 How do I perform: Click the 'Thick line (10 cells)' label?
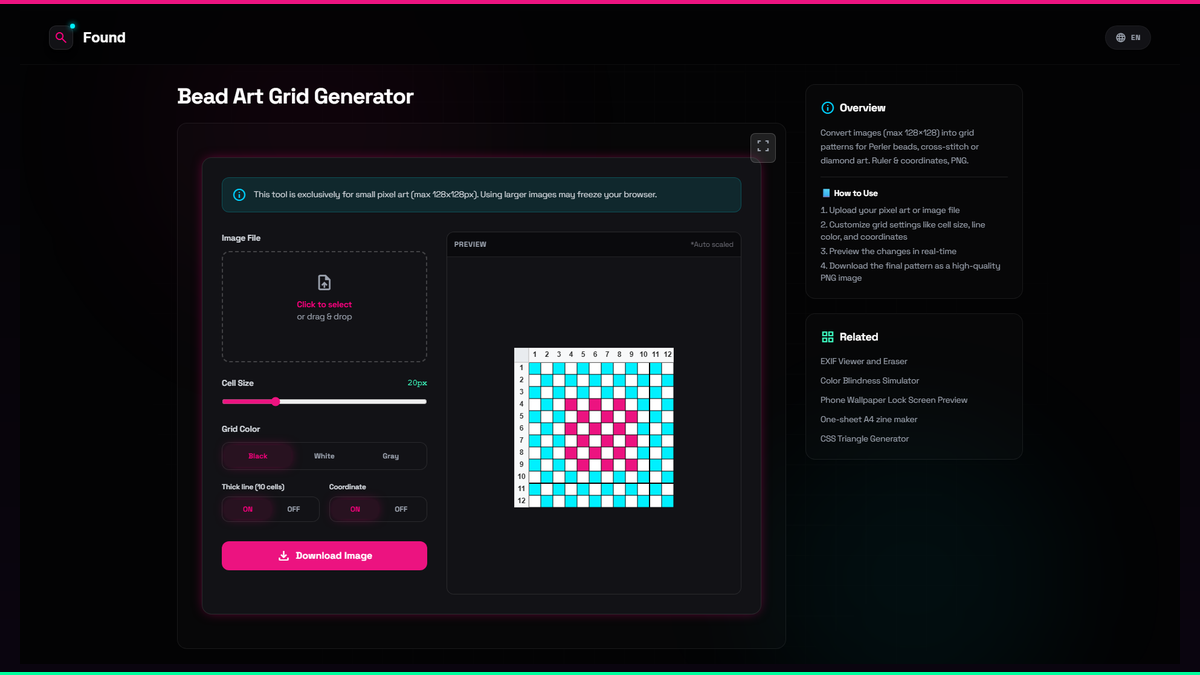[x=253, y=487]
